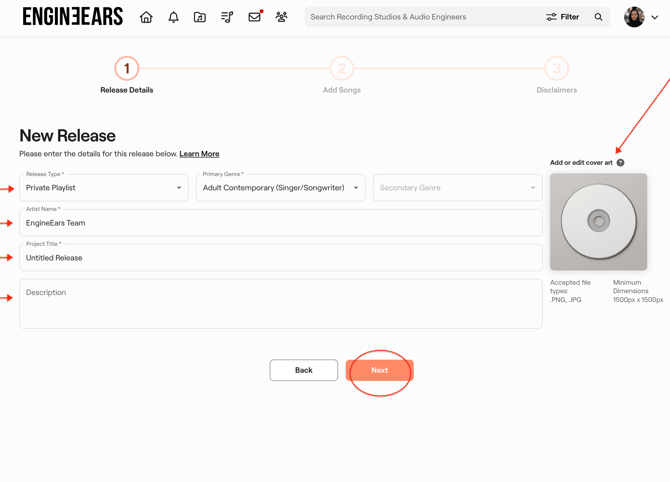Click the disc cover art placeholder
The width and height of the screenshot is (670, 482).
point(598,221)
